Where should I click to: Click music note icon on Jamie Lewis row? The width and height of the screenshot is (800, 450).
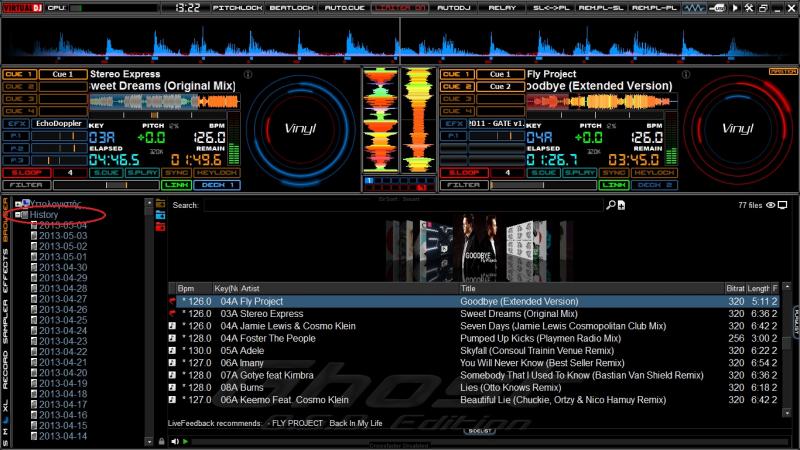172,326
